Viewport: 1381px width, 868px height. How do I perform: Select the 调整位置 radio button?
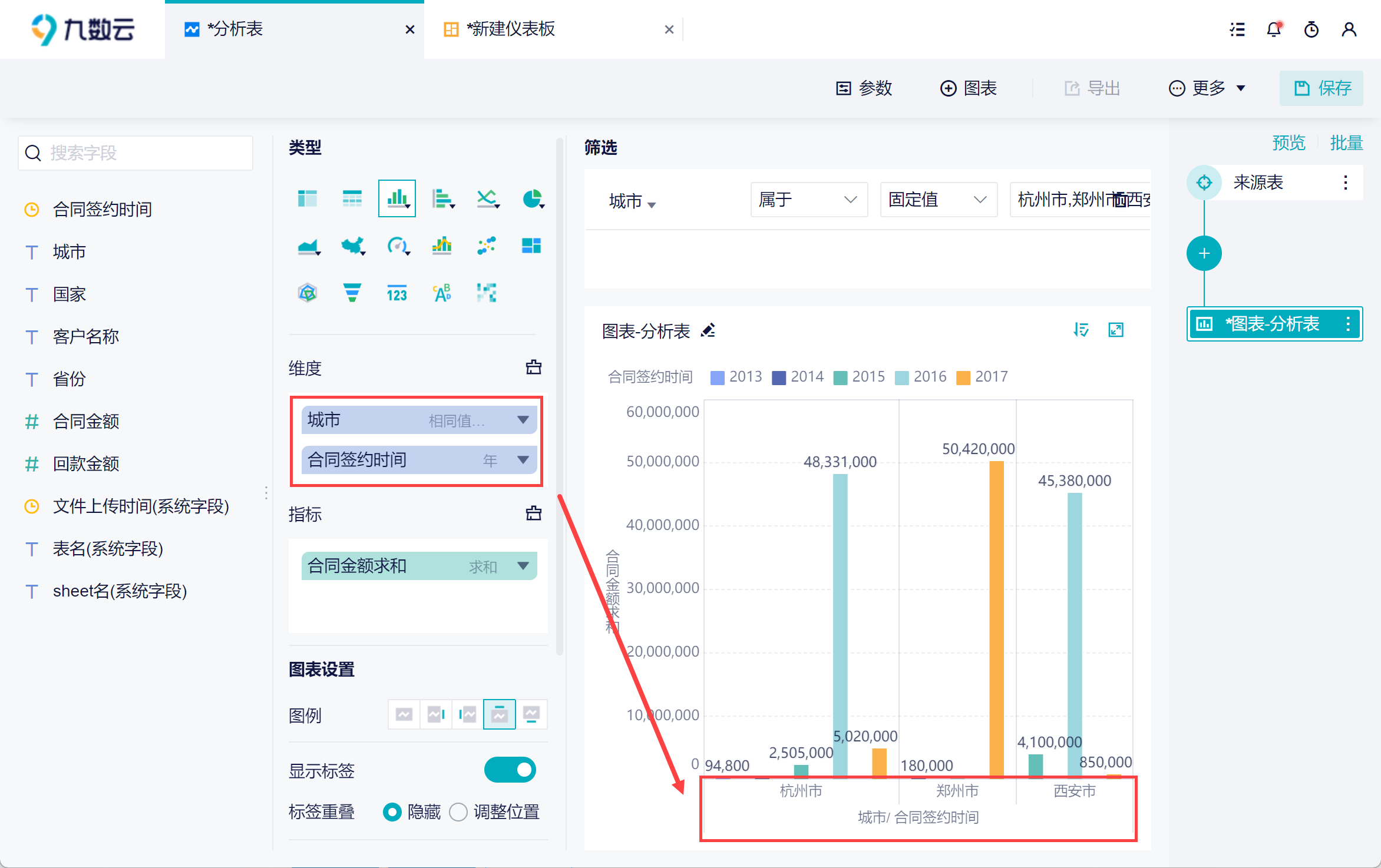[458, 812]
